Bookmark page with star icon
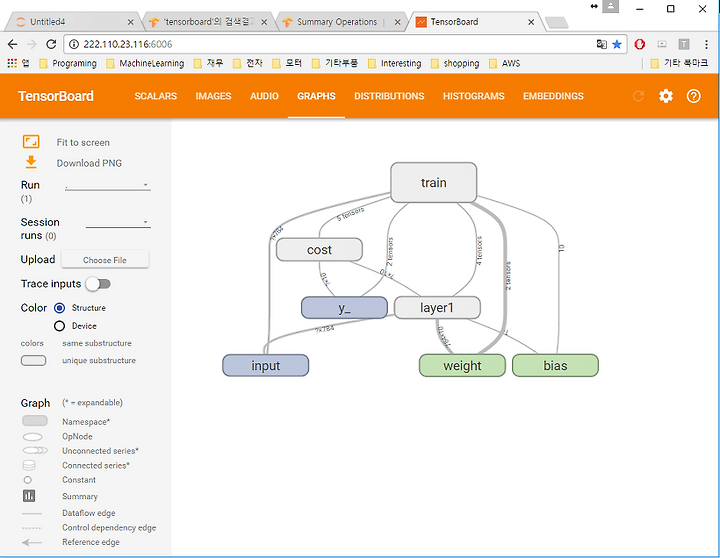Image resolution: width=720 pixels, height=558 pixels. (617, 44)
